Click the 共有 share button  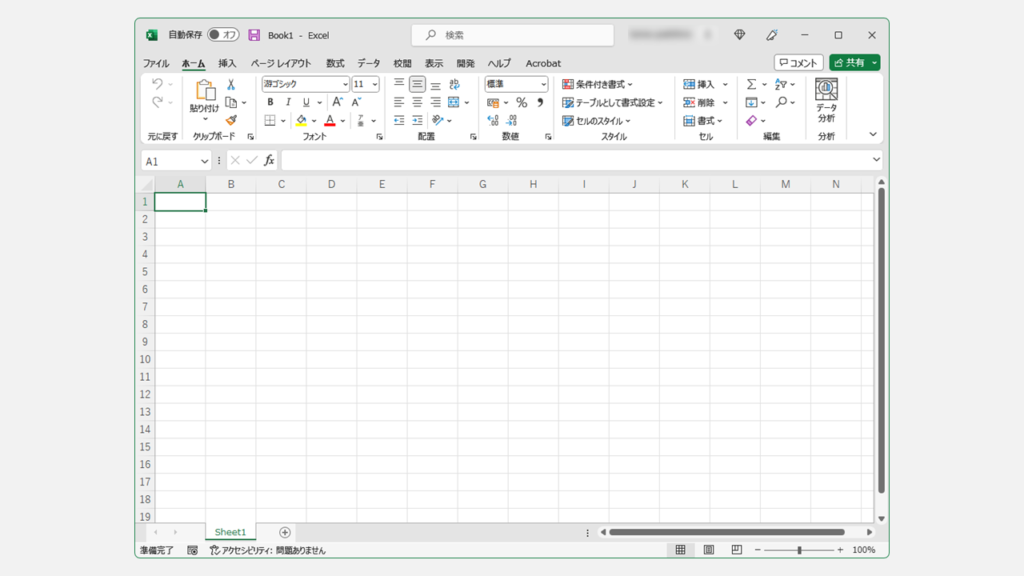pos(850,62)
